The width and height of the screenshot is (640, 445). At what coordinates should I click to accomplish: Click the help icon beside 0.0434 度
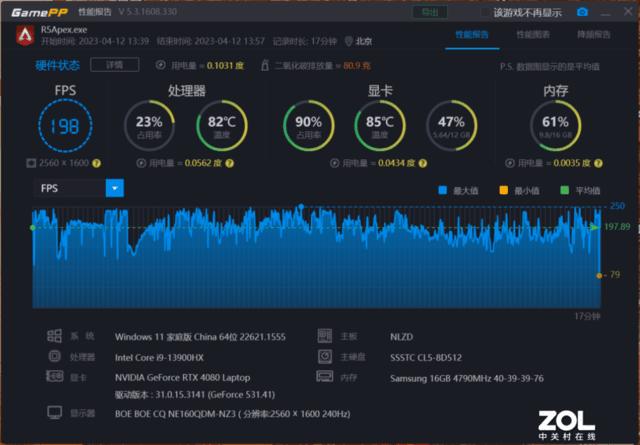423,163
